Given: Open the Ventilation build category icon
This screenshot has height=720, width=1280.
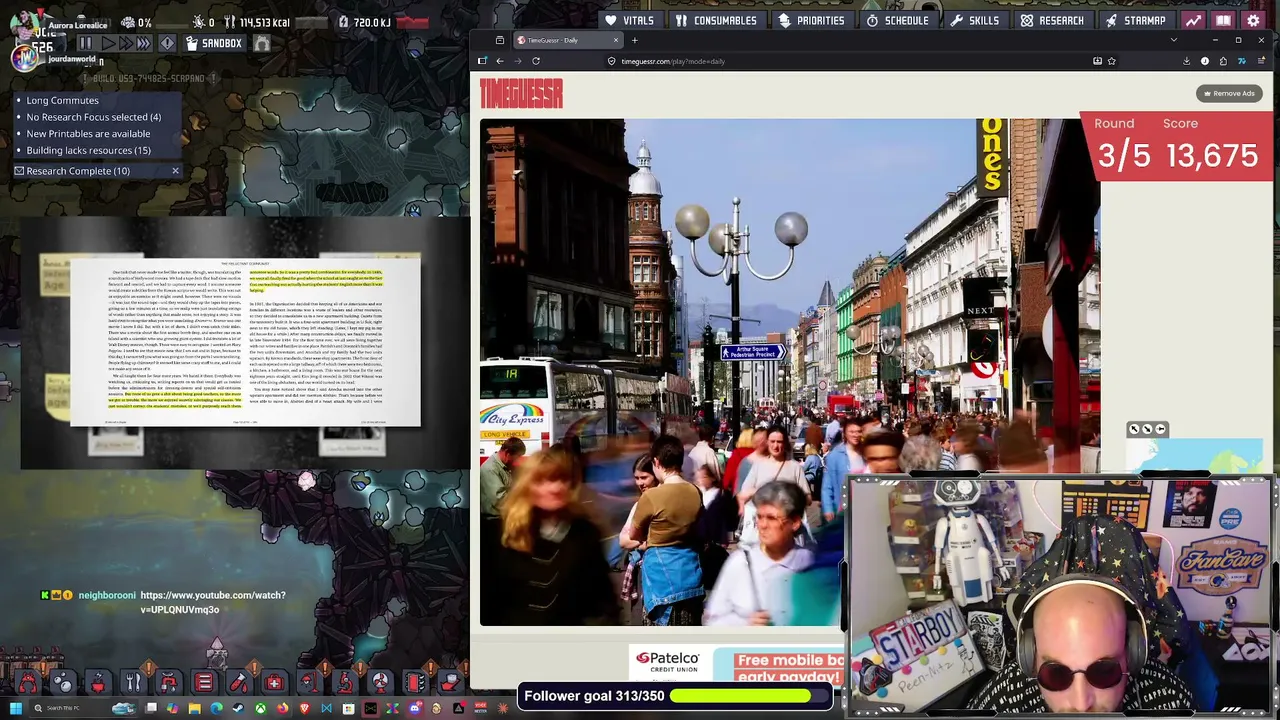Looking at the screenshot, I should (204, 683).
